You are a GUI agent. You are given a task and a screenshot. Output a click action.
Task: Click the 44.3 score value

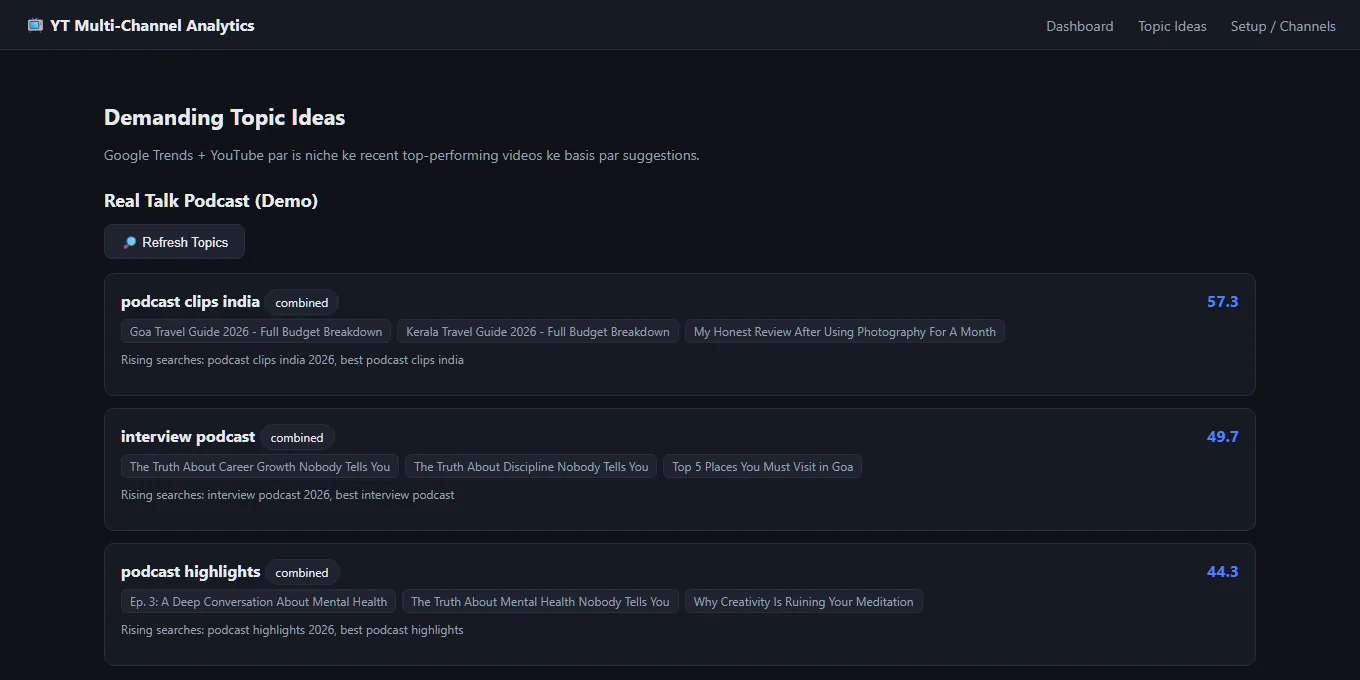[x=1222, y=571]
